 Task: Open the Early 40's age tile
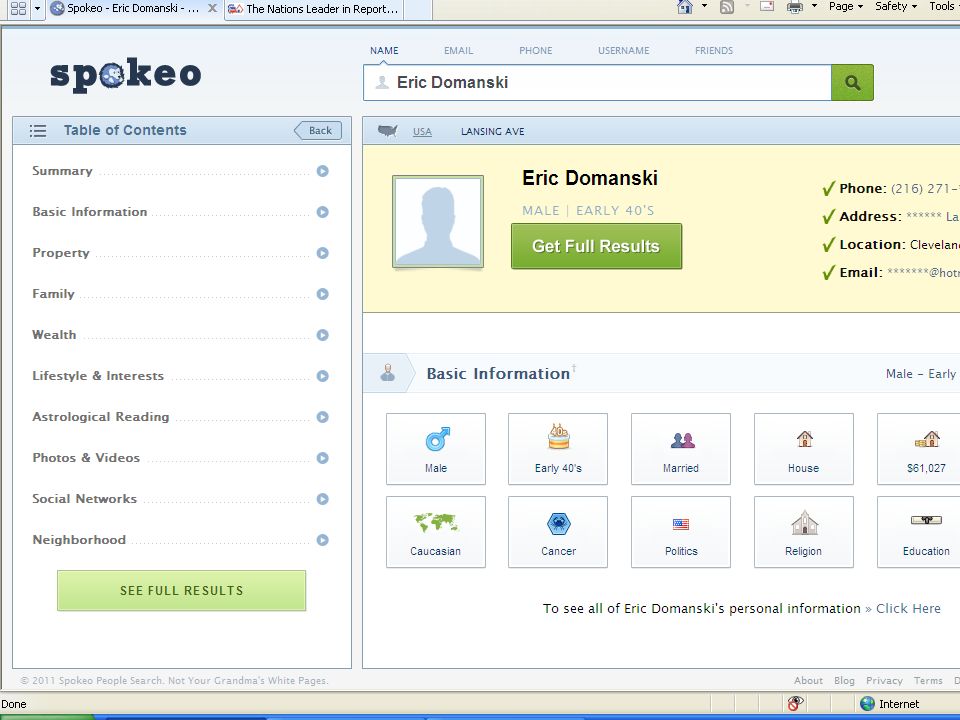(558, 449)
